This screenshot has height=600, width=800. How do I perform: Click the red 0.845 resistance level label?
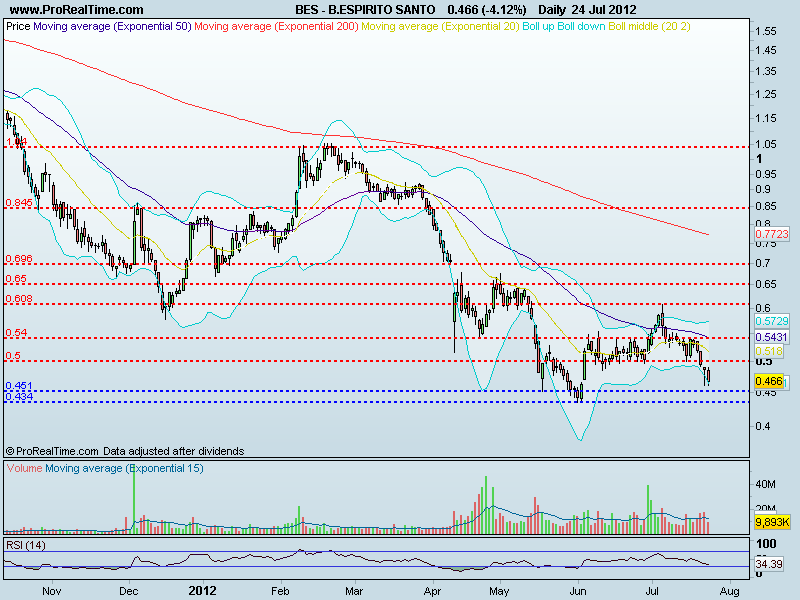click(x=19, y=203)
